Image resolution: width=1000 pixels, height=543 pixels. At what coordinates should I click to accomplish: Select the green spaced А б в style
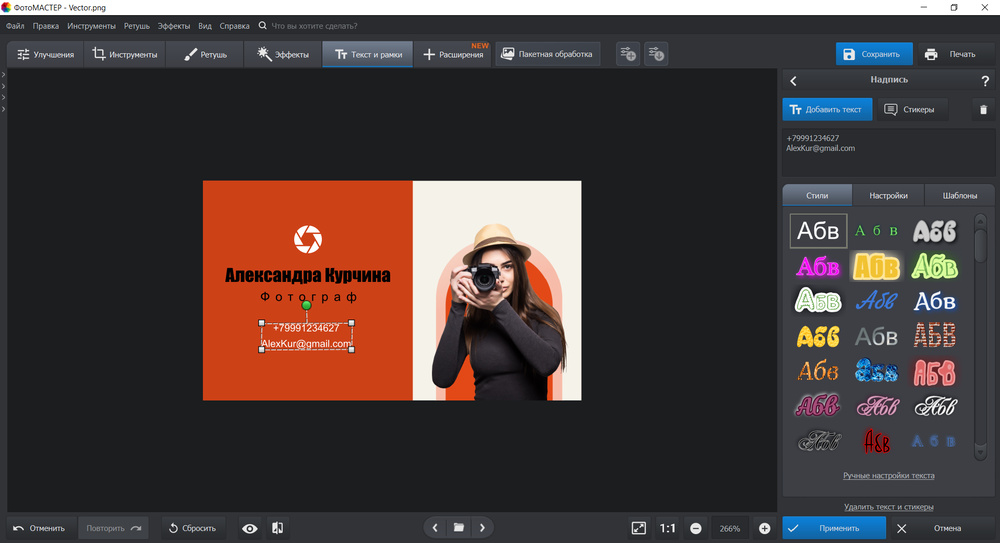pyautogui.click(x=876, y=230)
